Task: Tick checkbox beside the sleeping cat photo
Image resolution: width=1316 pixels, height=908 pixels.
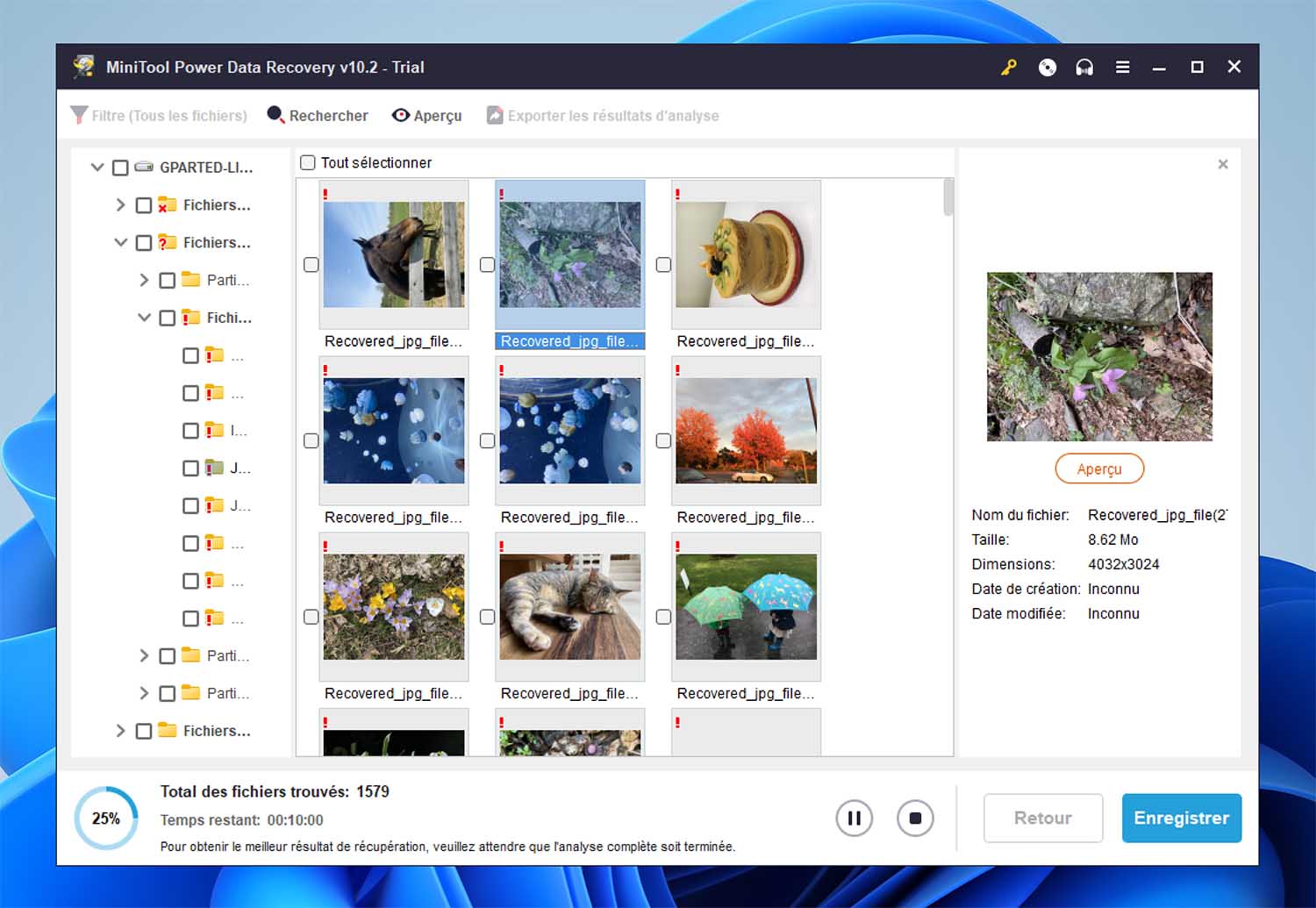Action: coord(487,617)
